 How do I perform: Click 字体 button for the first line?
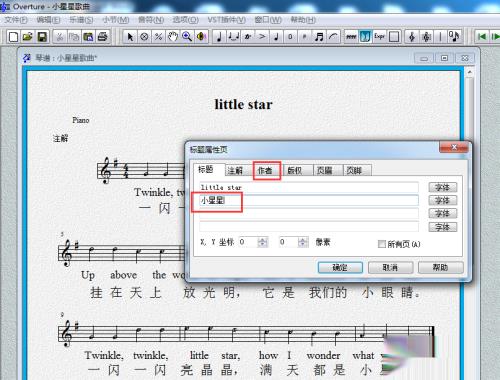pos(443,187)
